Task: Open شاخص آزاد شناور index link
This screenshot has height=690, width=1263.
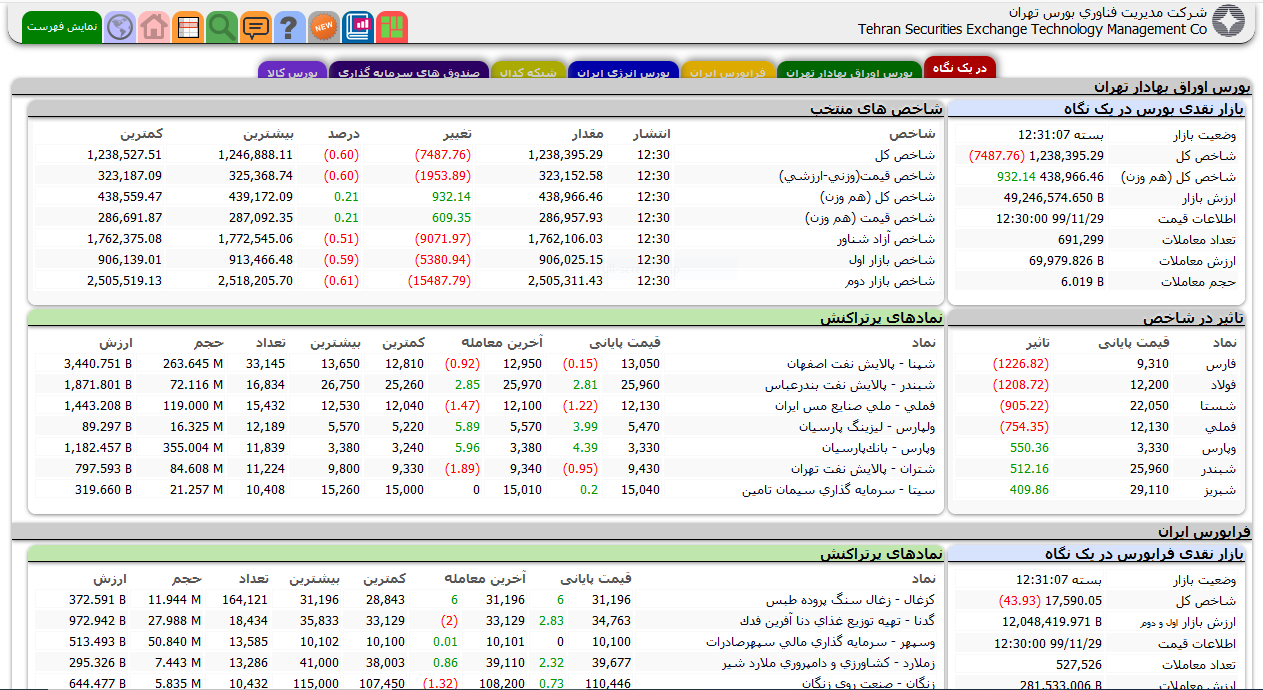Action: point(886,239)
